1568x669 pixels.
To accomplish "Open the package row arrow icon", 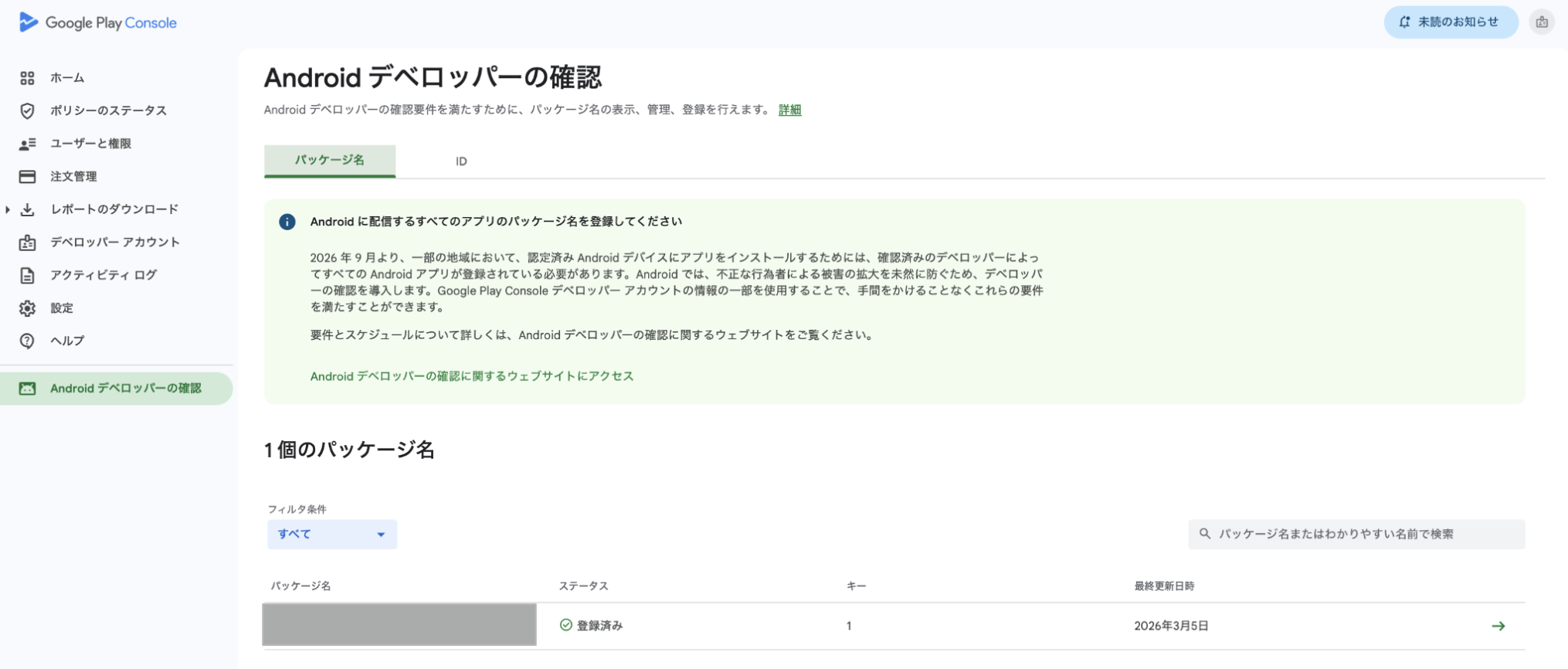I will (1498, 626).
